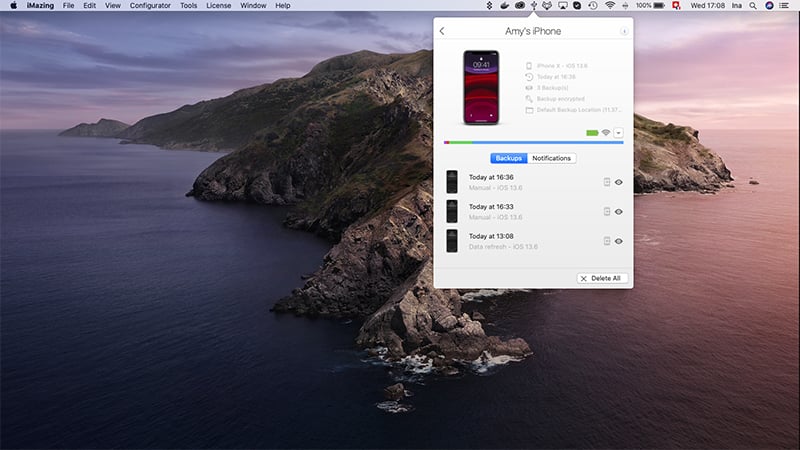Open the Edit menu

[x=90, y=6]
